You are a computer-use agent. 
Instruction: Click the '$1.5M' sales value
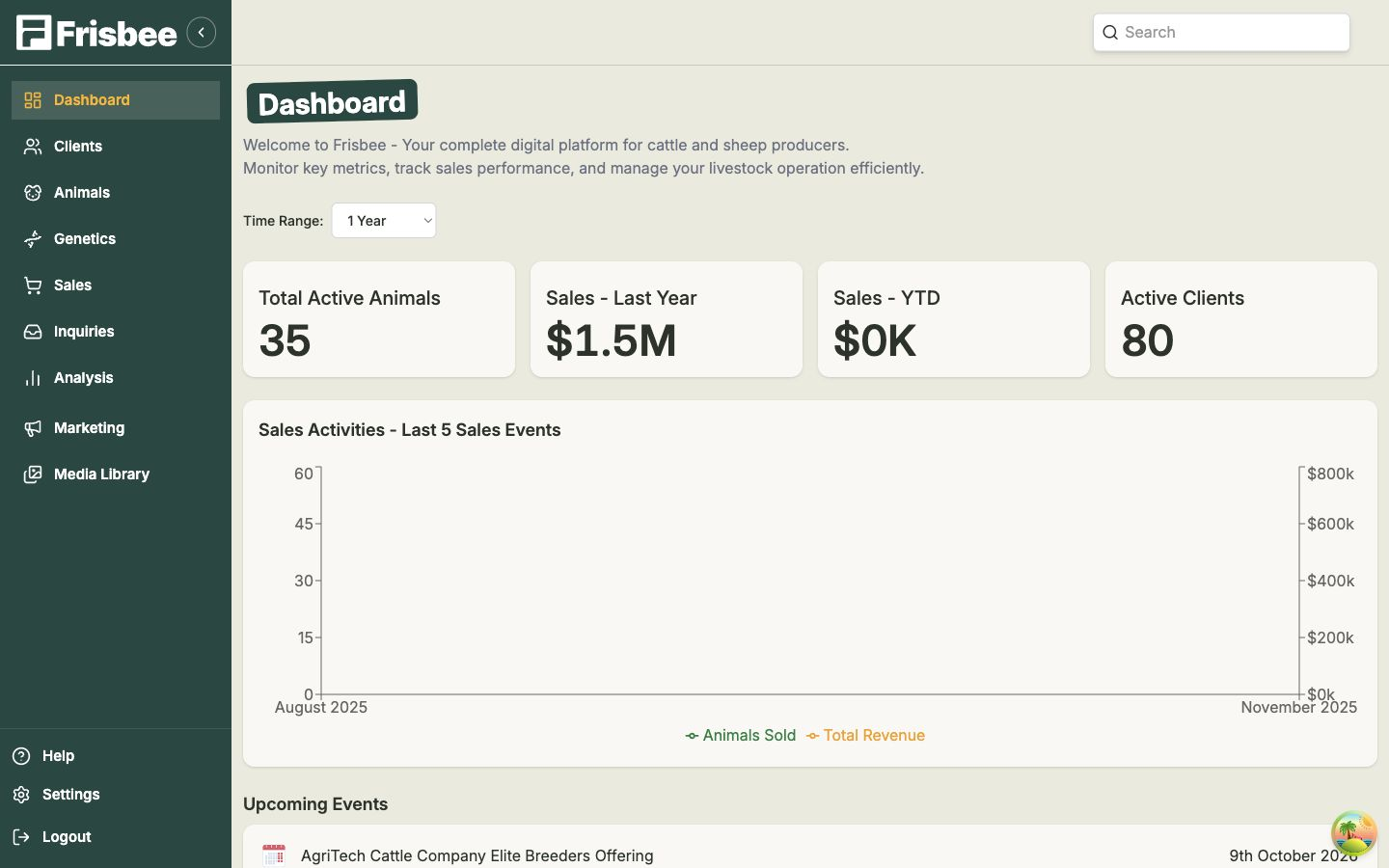point(612,340)
